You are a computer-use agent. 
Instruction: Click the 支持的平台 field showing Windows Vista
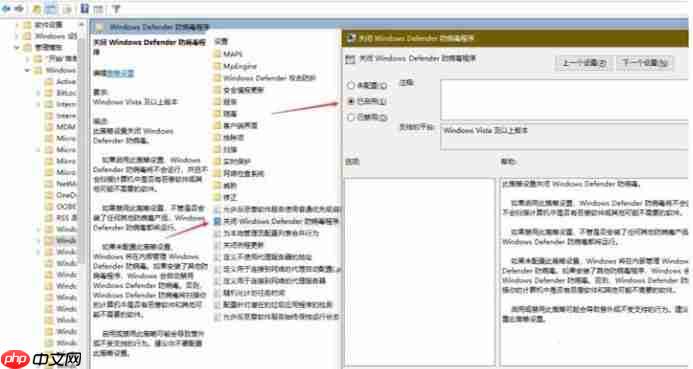[x=564, y=137]
